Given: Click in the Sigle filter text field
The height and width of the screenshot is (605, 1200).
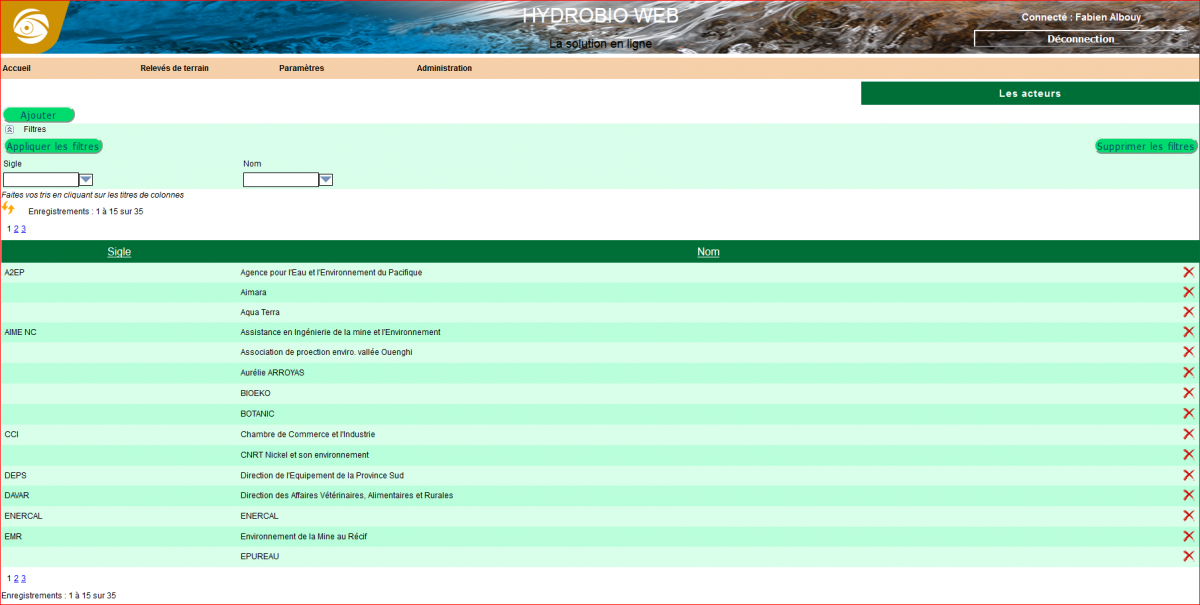Looking at the screenshot, I should coord(41,180).
